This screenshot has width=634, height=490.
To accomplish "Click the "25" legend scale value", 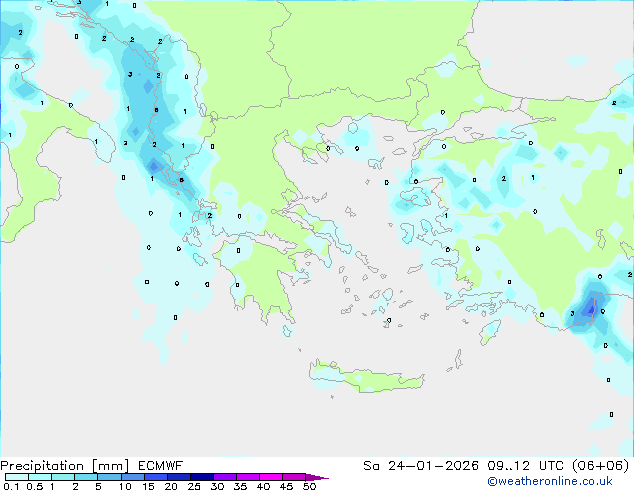I will [x=194, y=486].
